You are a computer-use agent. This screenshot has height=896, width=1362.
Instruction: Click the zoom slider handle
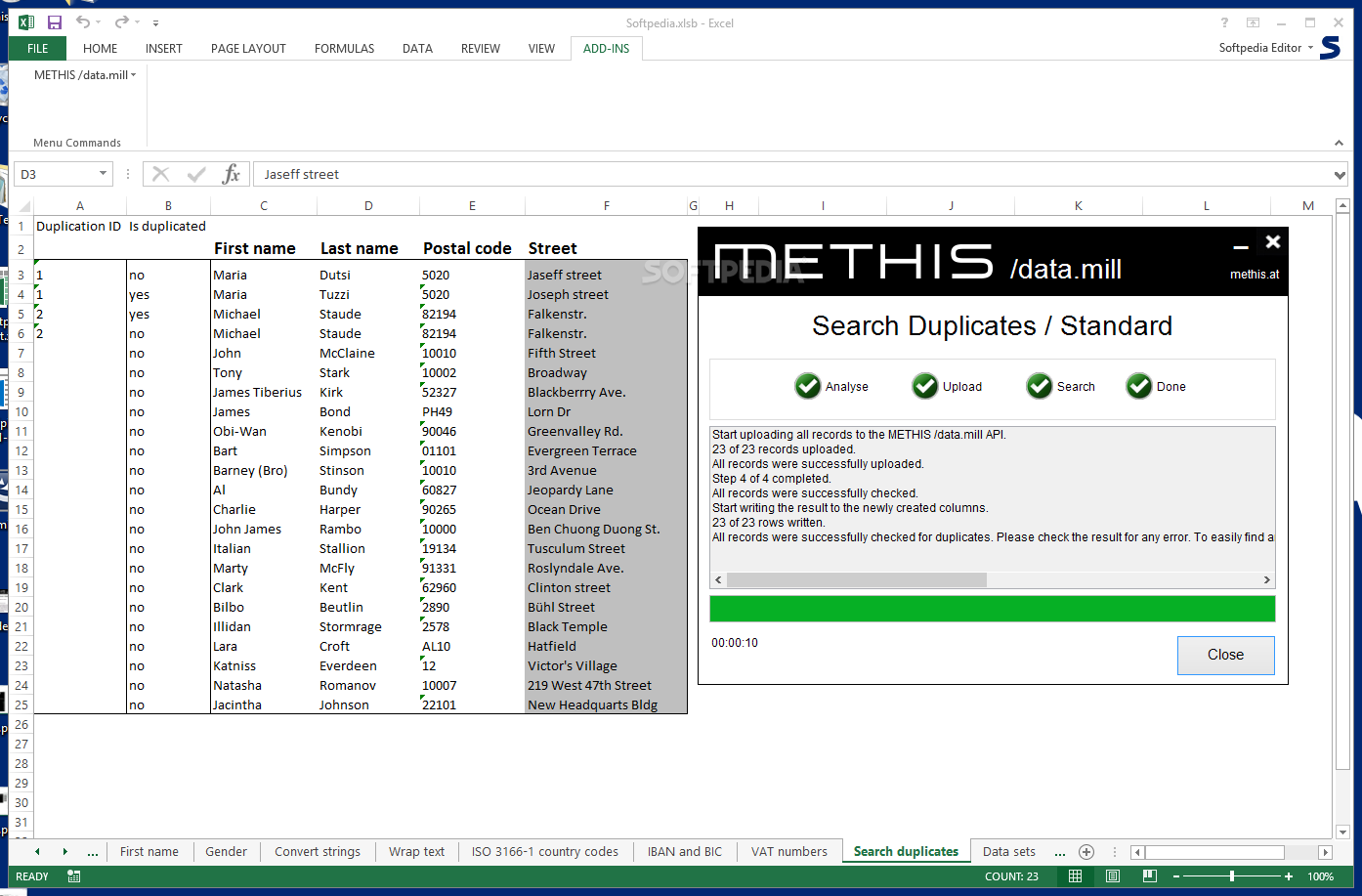pos(1232,876)
